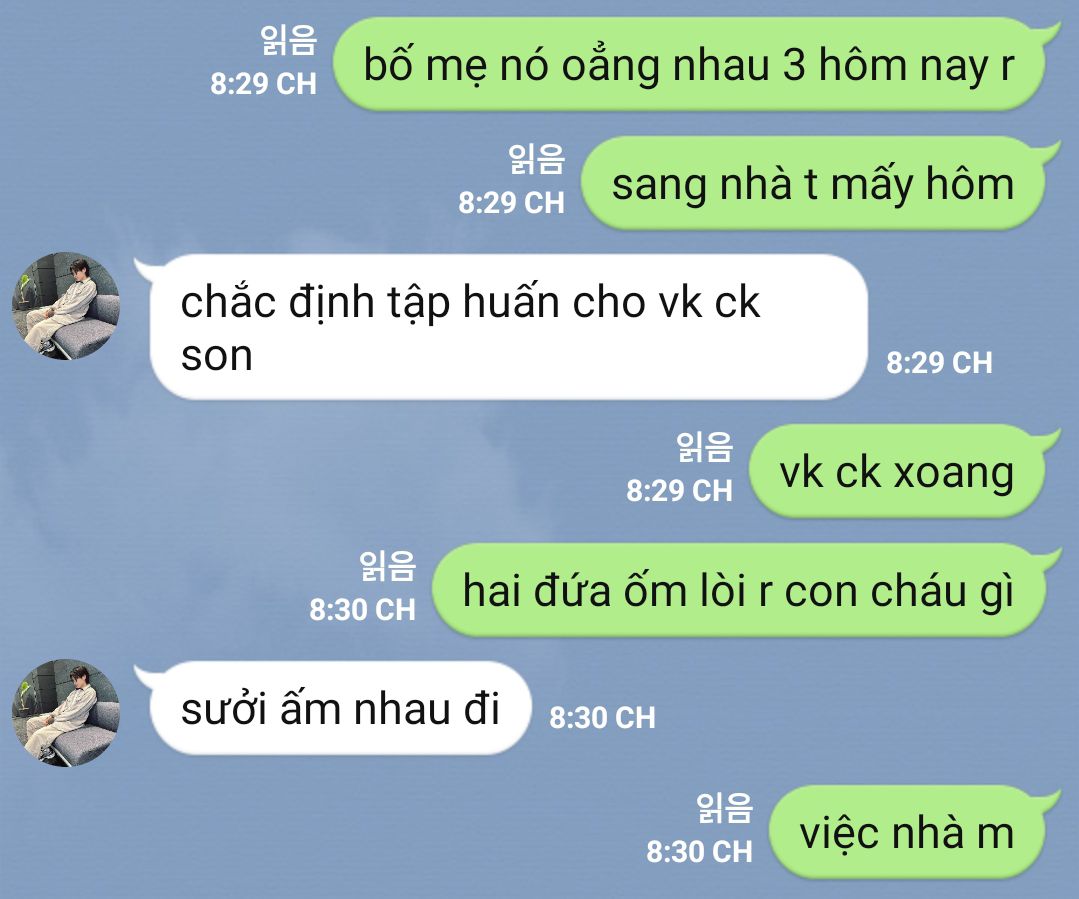Select message 'sang nhà t mấy hôm'
1079x899 pixels.
tap(813, 184)
